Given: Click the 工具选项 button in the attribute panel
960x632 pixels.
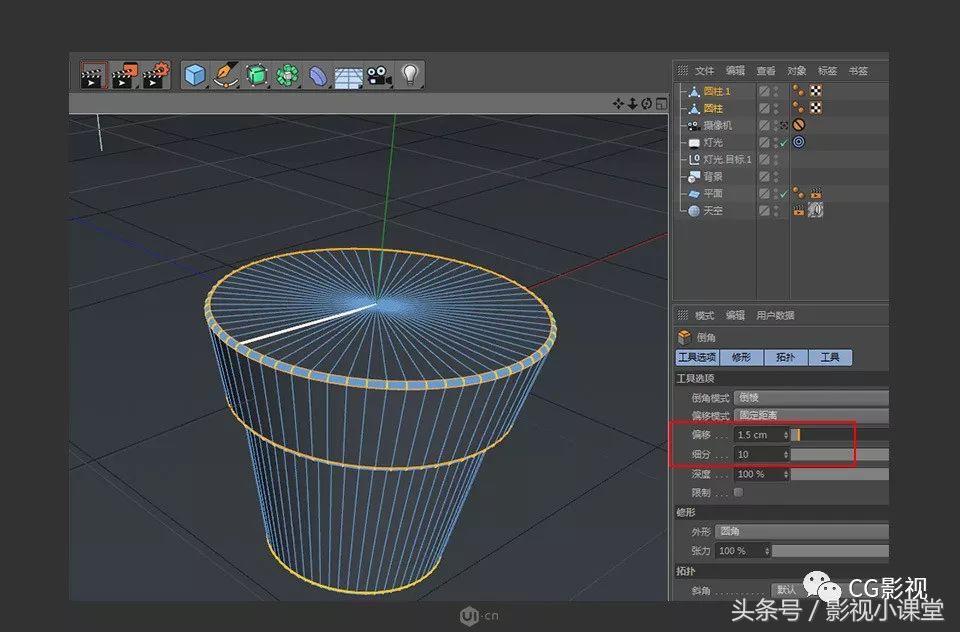Looking at the screenshot, I should click(697, 357).
